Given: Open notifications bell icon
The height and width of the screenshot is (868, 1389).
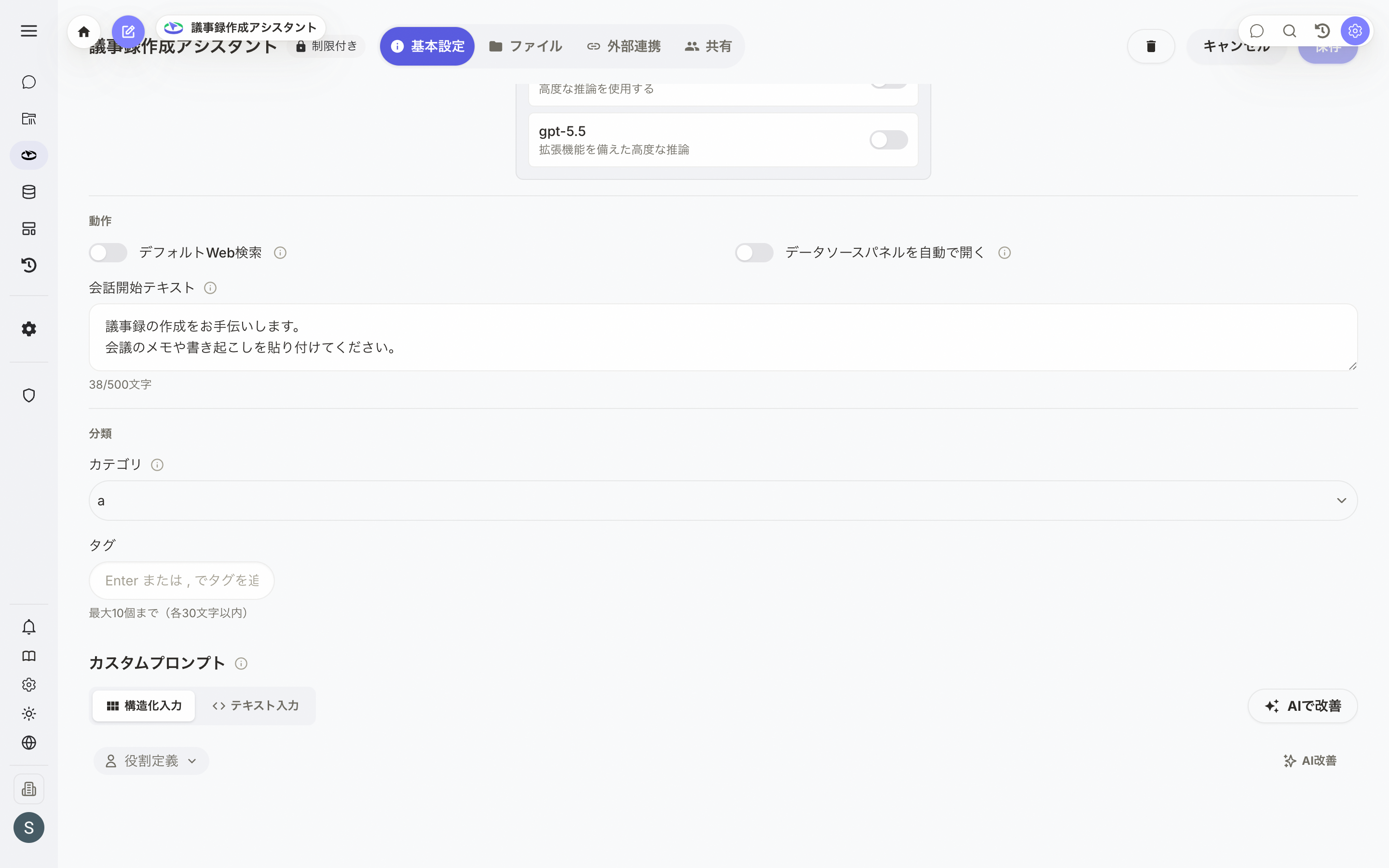Looking at the screenshot, I should 29,627.
